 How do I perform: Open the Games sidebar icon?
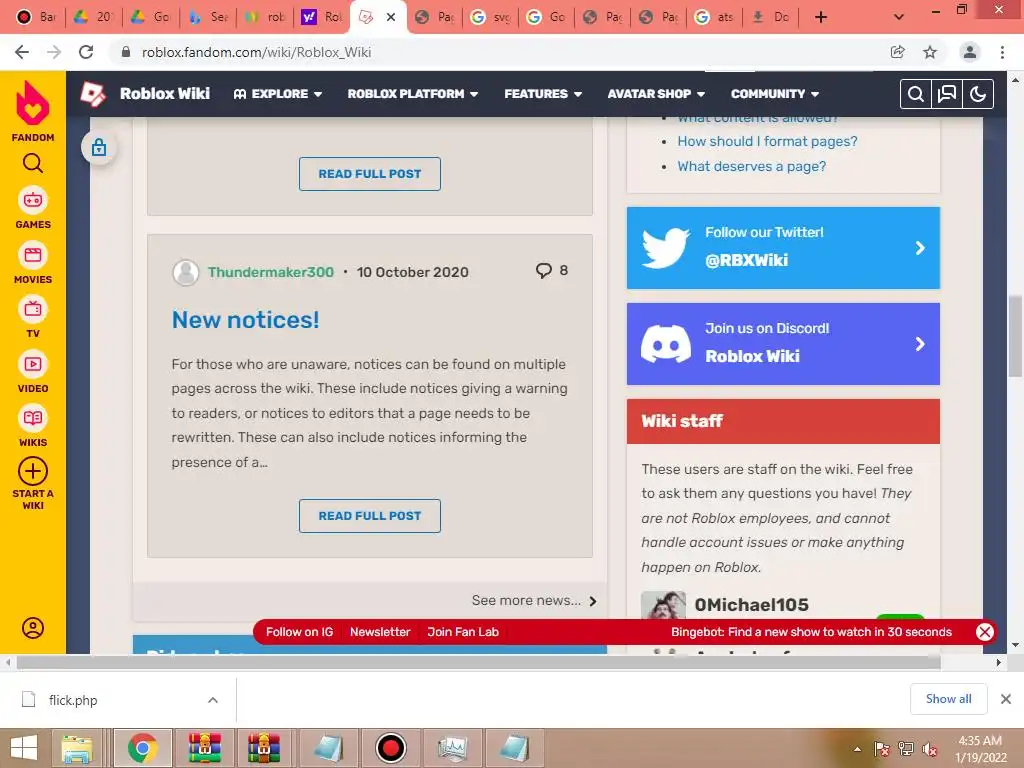[x=33, y=200]
